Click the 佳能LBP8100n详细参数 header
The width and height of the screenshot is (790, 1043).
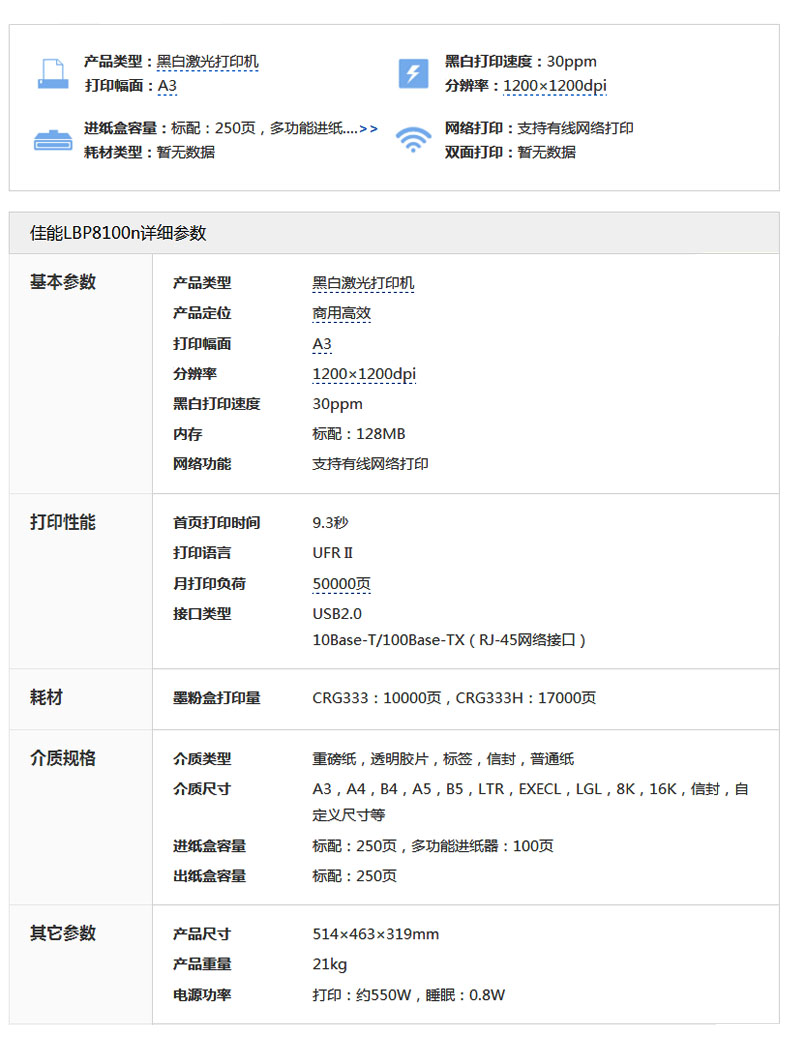coord(118,233)
